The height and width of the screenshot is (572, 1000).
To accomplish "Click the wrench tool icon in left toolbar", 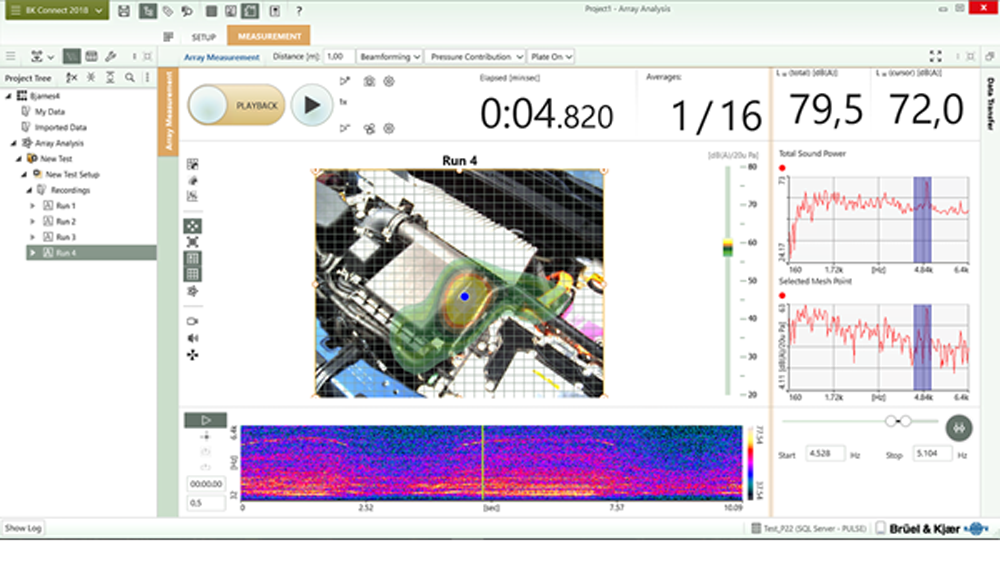I will (x=110, y=56).
